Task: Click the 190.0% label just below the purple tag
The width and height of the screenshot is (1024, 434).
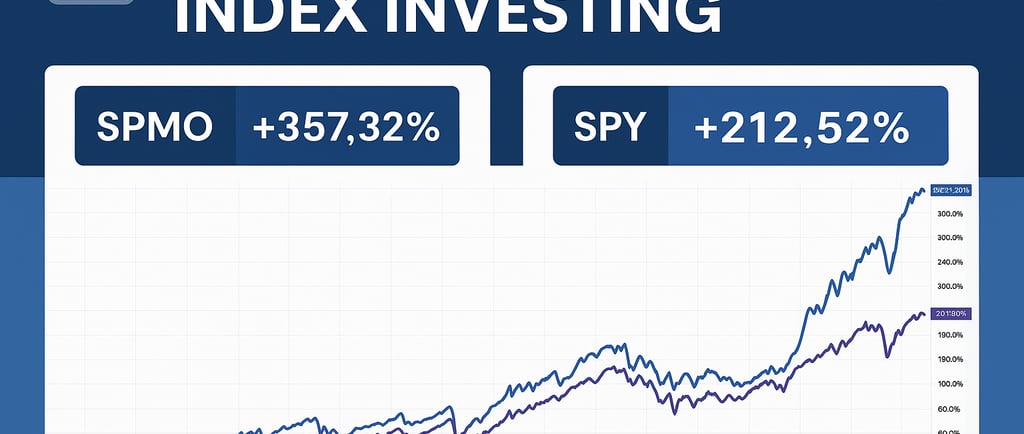Action: click(x=950, y=335)
